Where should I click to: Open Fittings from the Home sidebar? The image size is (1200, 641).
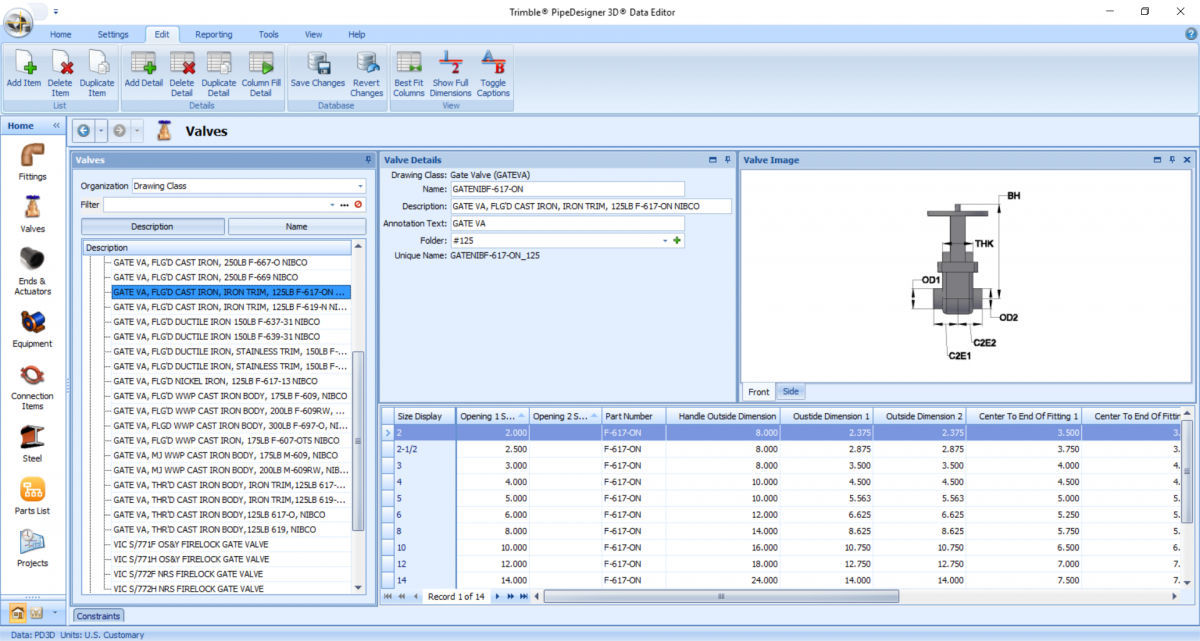click(32, 162)
